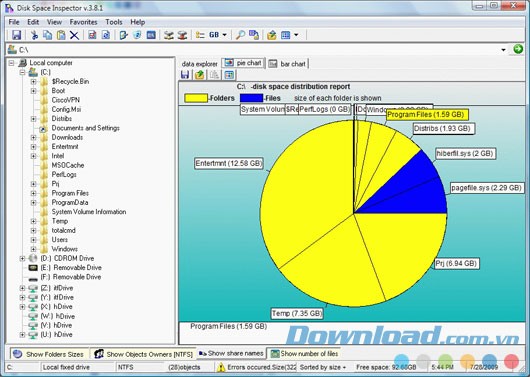530x377 pixels.
Task: Click the disconnect network drive icon
Action: pos(182,35)
